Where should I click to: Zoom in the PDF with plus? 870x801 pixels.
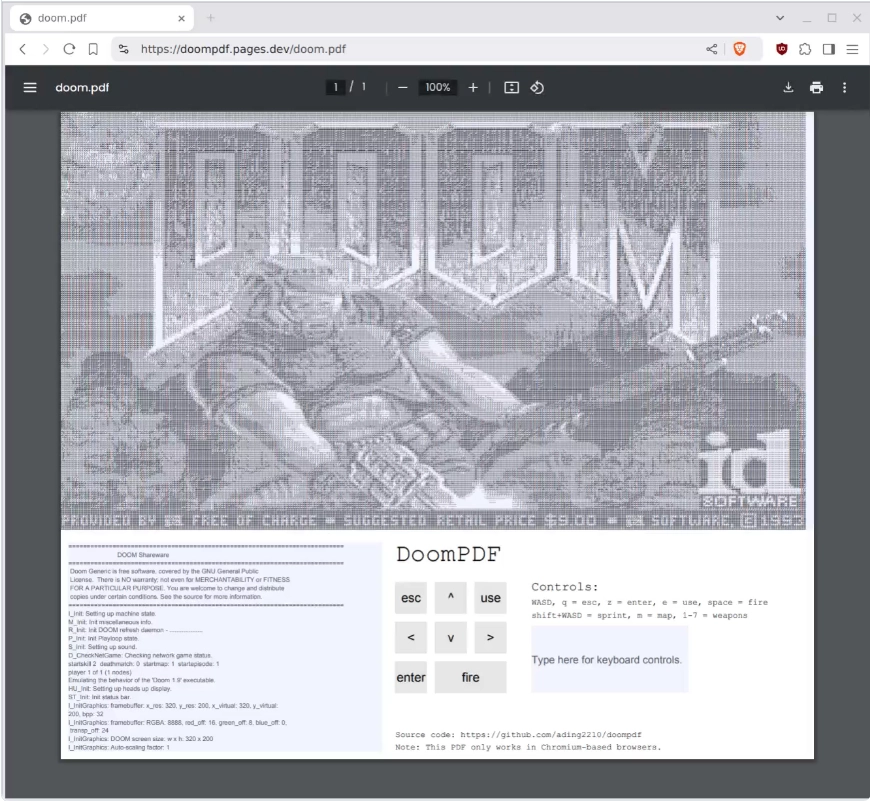click(473, 88)
